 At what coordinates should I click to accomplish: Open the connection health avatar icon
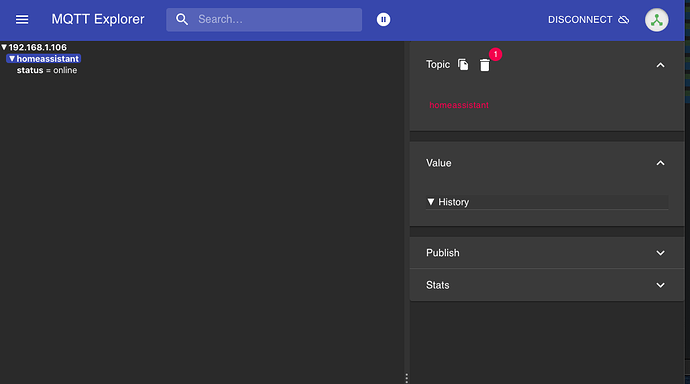[x=657, y=20]
